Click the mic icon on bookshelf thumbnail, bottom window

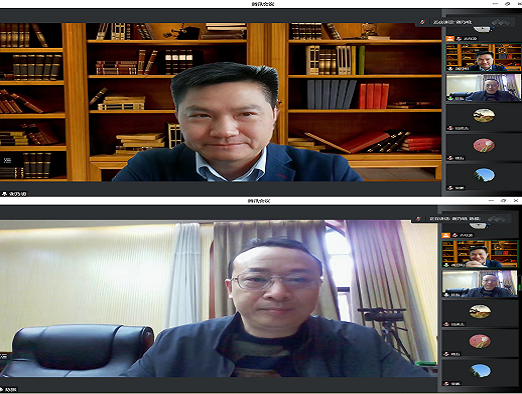click(446, 265)
